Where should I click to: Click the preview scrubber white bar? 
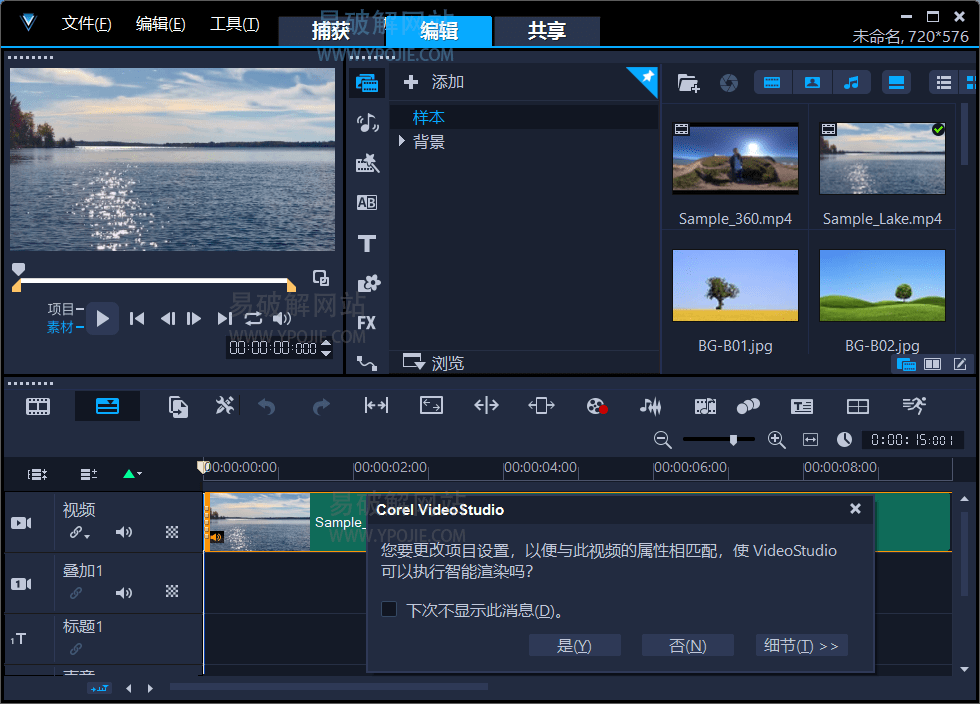[x=154, y=281]
